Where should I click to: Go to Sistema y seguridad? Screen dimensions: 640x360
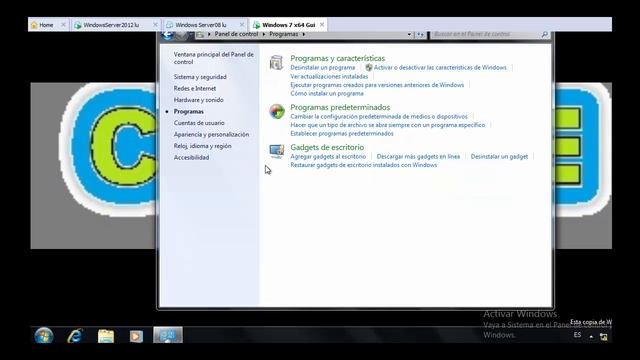click(x=200, y=77)
